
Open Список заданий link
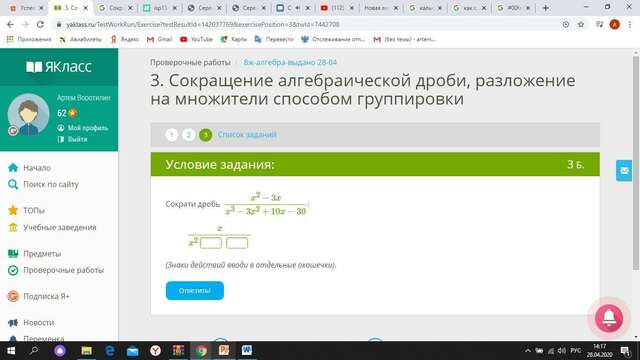(247, 135)
